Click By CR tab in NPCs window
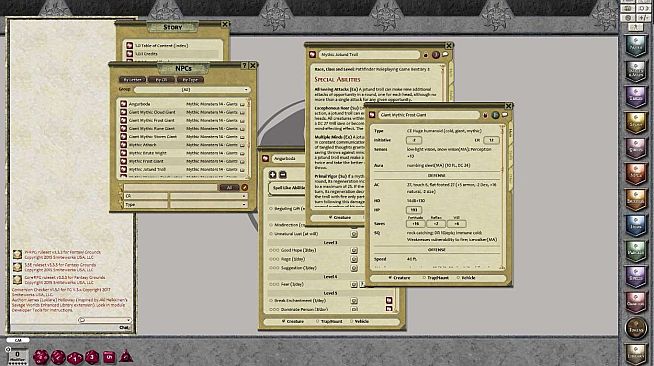This screenshot has height=366, width=654. 161,79
